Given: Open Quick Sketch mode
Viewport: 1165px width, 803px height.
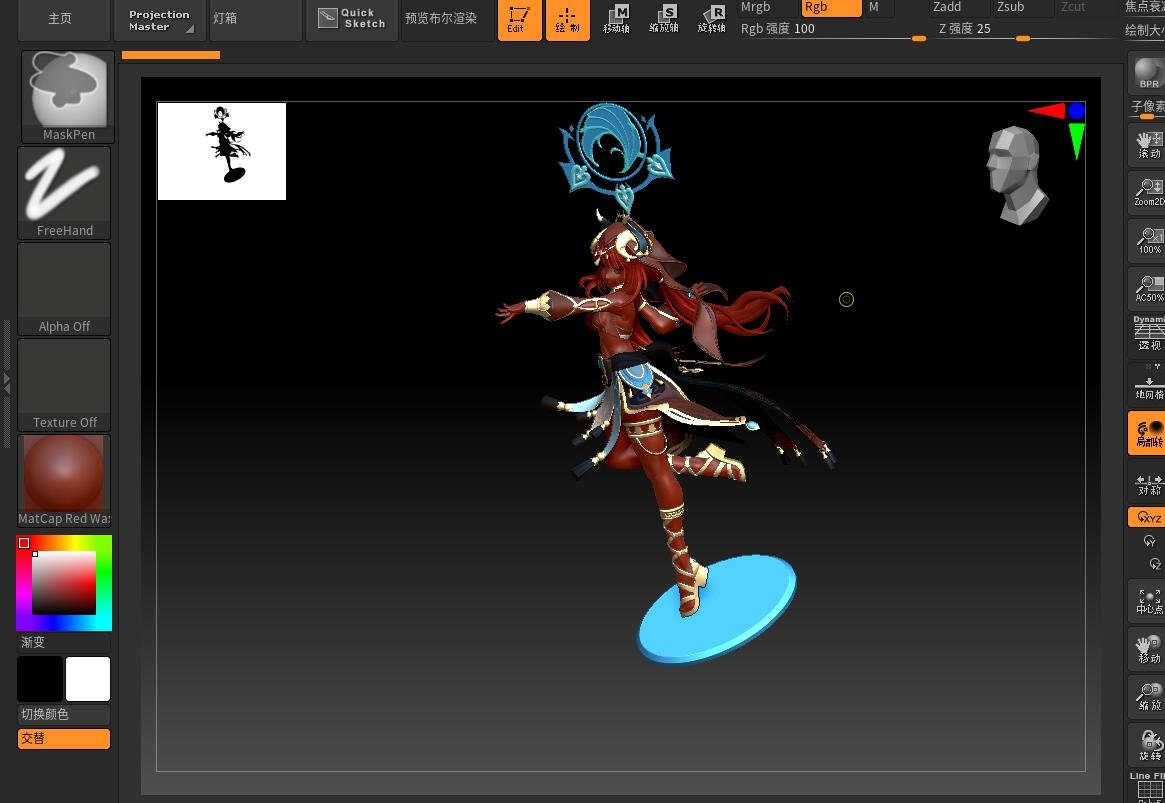Looking at the screenshot, I should pos(352,17).
